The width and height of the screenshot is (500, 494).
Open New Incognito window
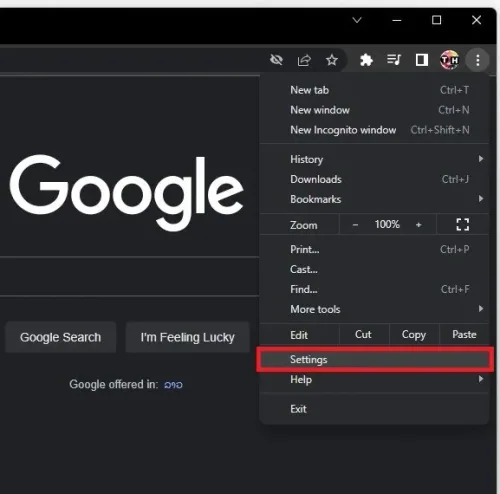[374, 130]
